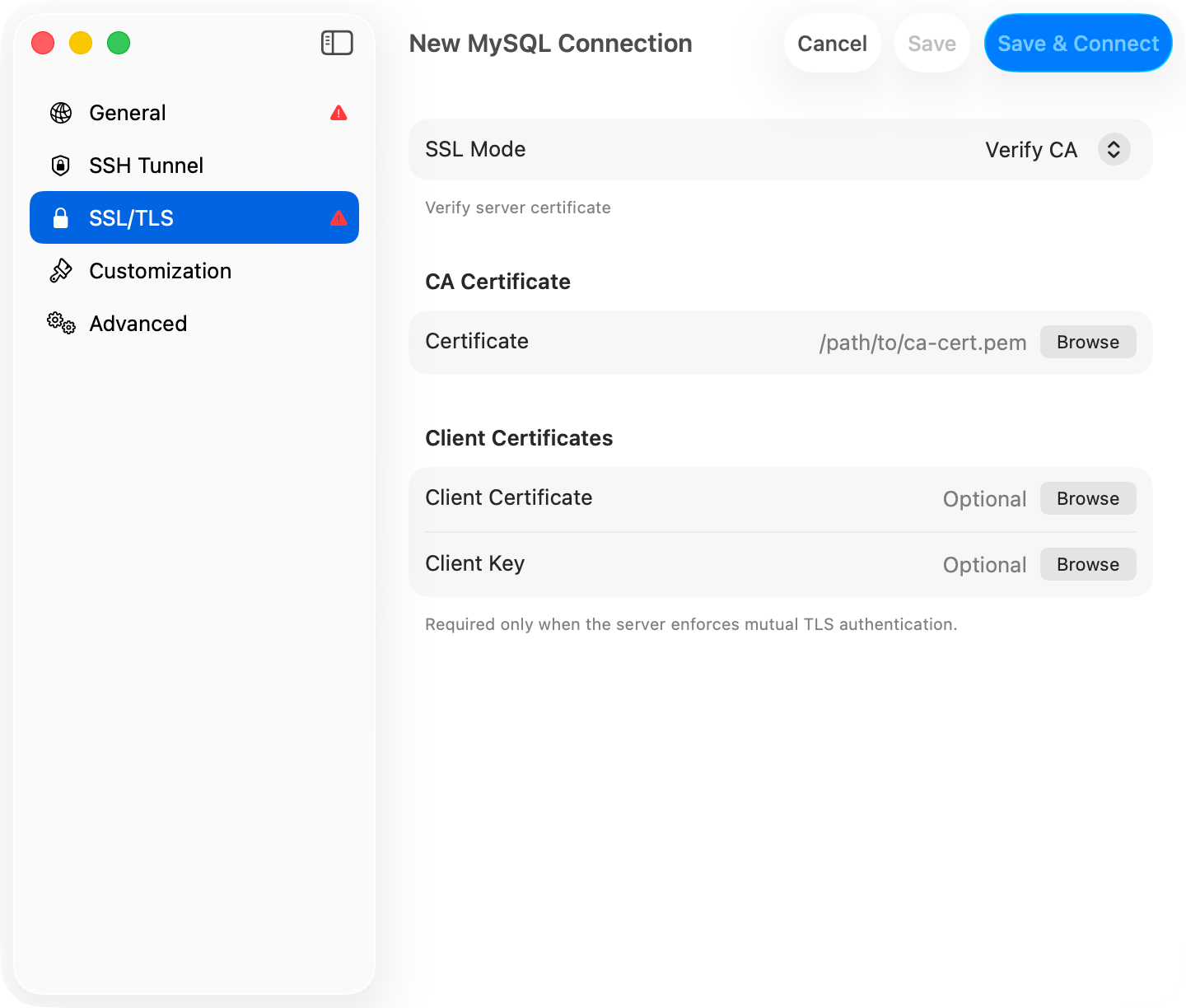Toggle the sidebar visibility icon
This screenshot has height=1008, width=1186.
(x=337, y=43)
